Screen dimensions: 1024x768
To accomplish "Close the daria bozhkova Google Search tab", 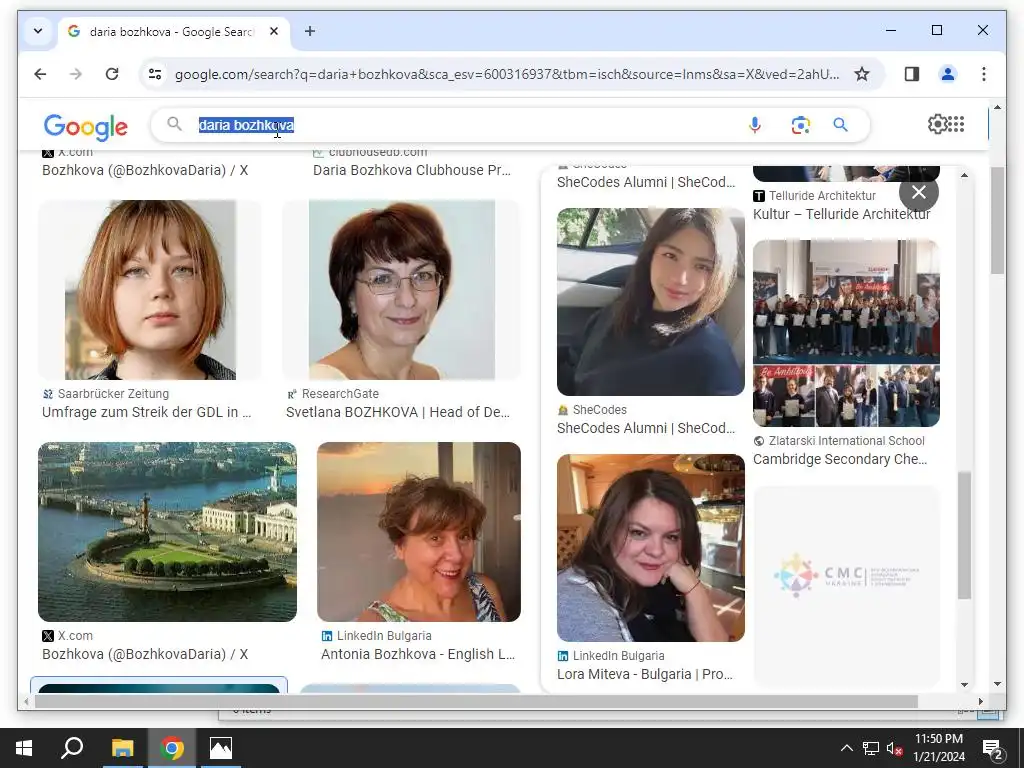I will click(274, 31).
